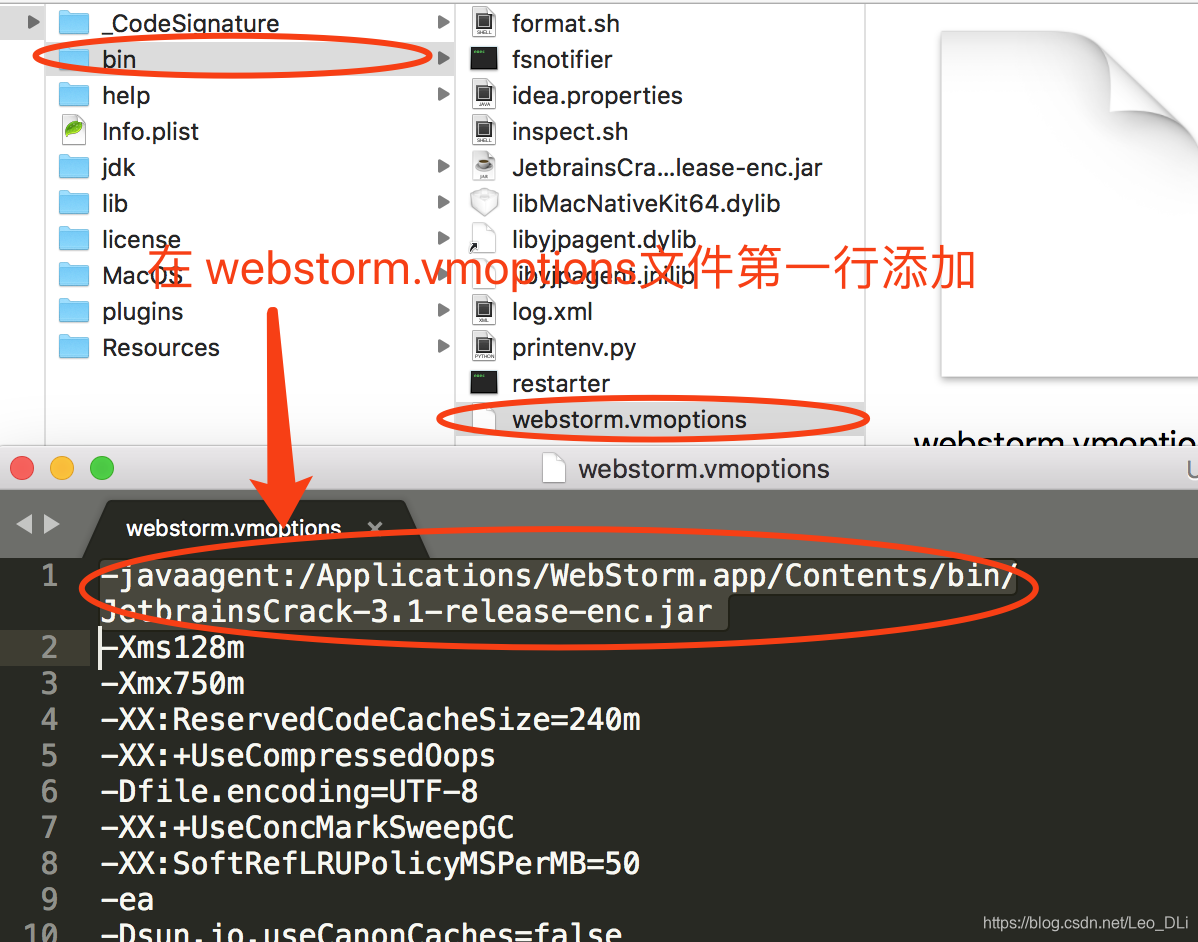Select the license folder icon
Viewport: 1198px width, 942px height.
[74, 238]
